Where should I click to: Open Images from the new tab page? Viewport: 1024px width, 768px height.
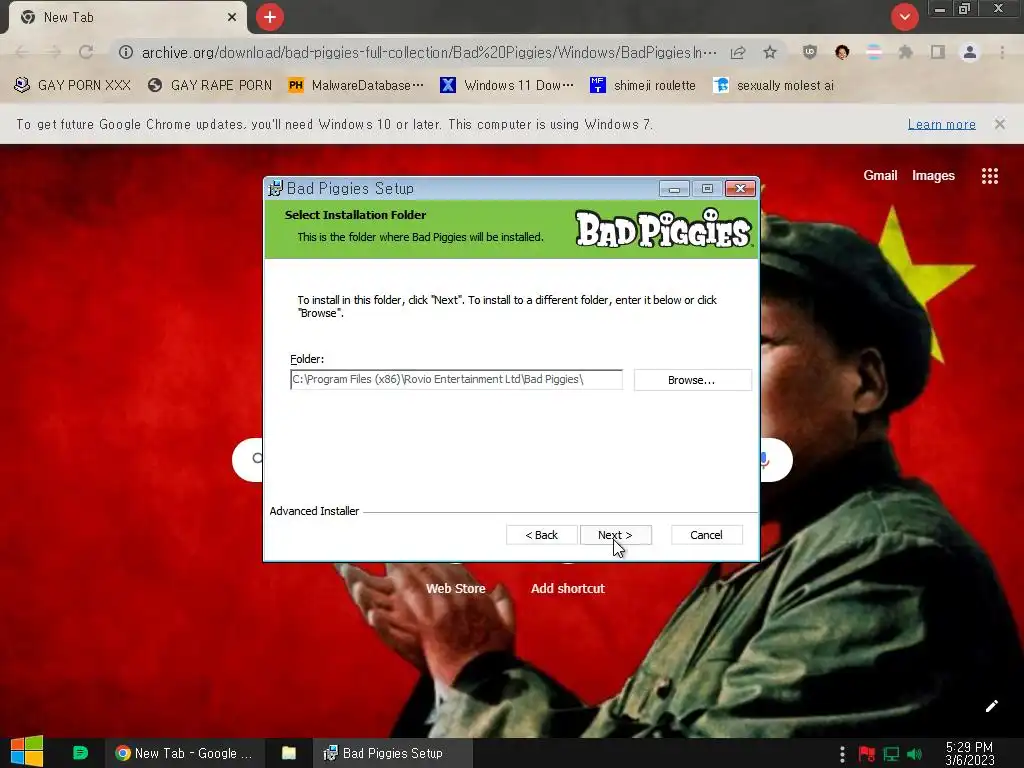point(933,175)
